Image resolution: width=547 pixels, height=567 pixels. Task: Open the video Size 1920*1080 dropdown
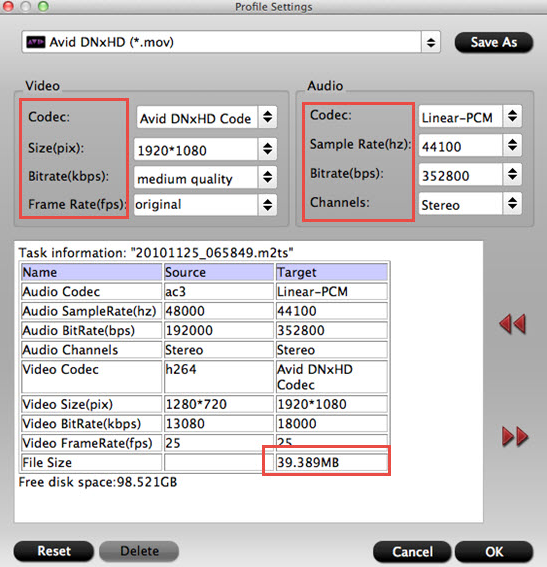(x=268, y=149)
